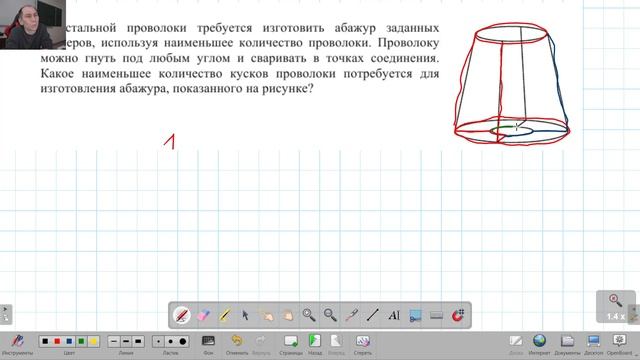Viewport: 640px width, 360px height.
Task: Expand the left side panel tab
Action: (x=5, y=314)
